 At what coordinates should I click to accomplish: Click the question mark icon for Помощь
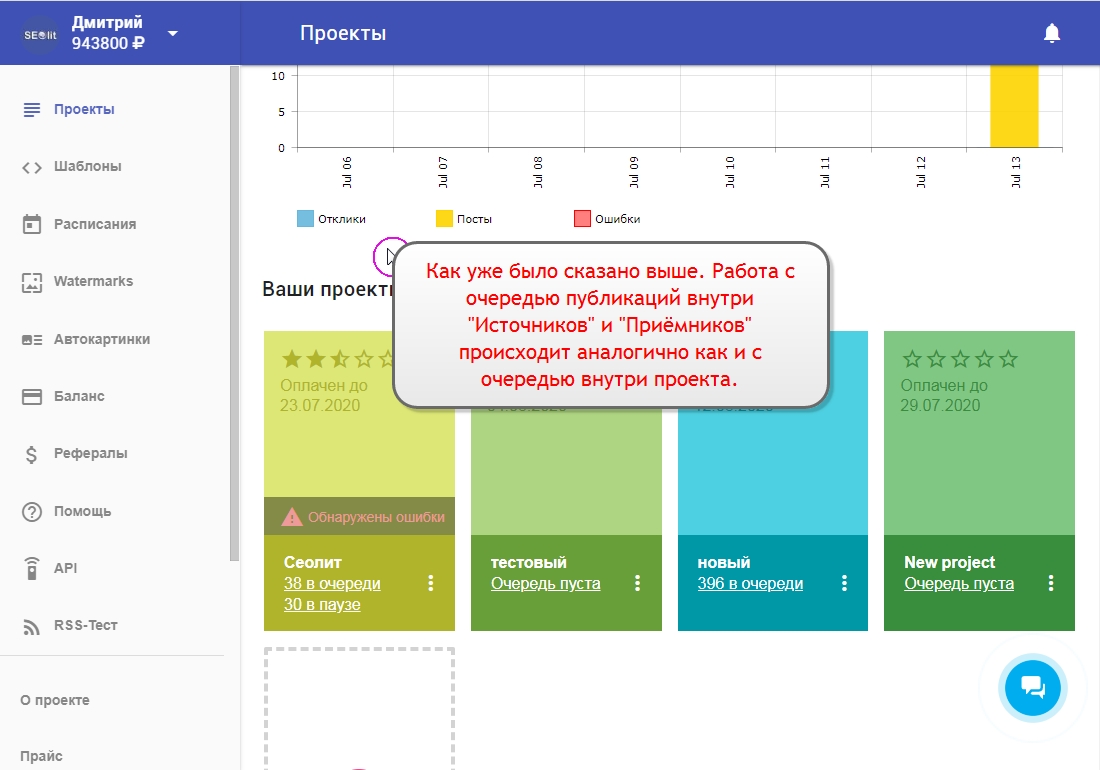tap(32, 512)
